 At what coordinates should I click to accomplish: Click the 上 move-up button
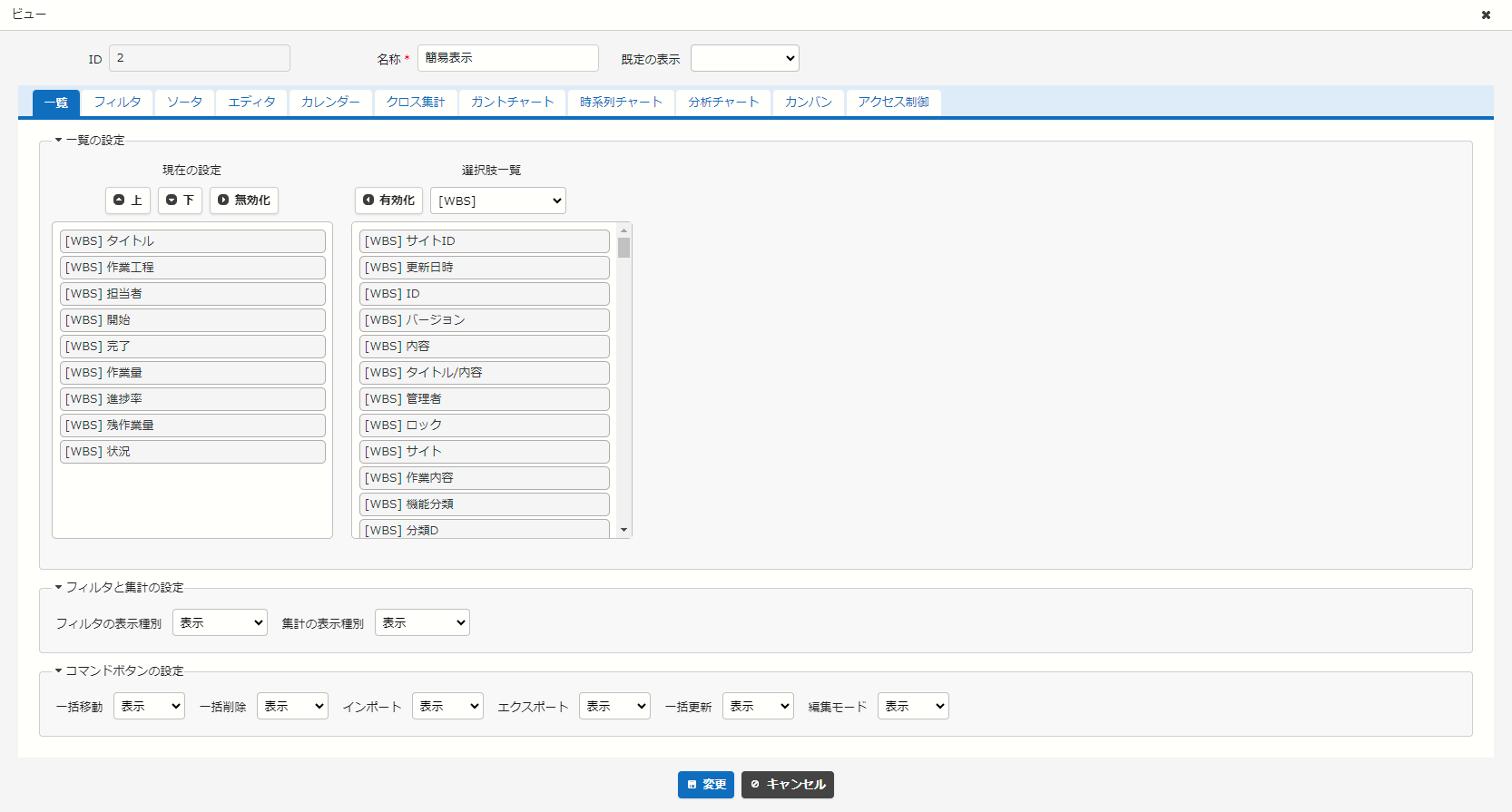pyautogui.click(x=128, y=201)
